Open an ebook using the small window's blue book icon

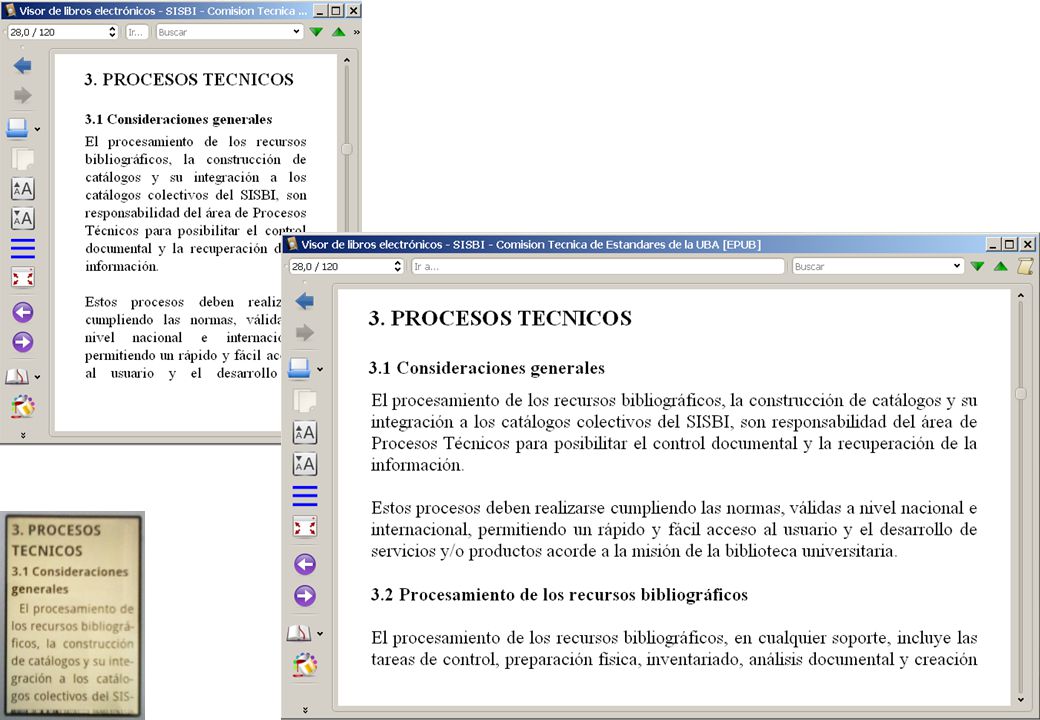17,128
